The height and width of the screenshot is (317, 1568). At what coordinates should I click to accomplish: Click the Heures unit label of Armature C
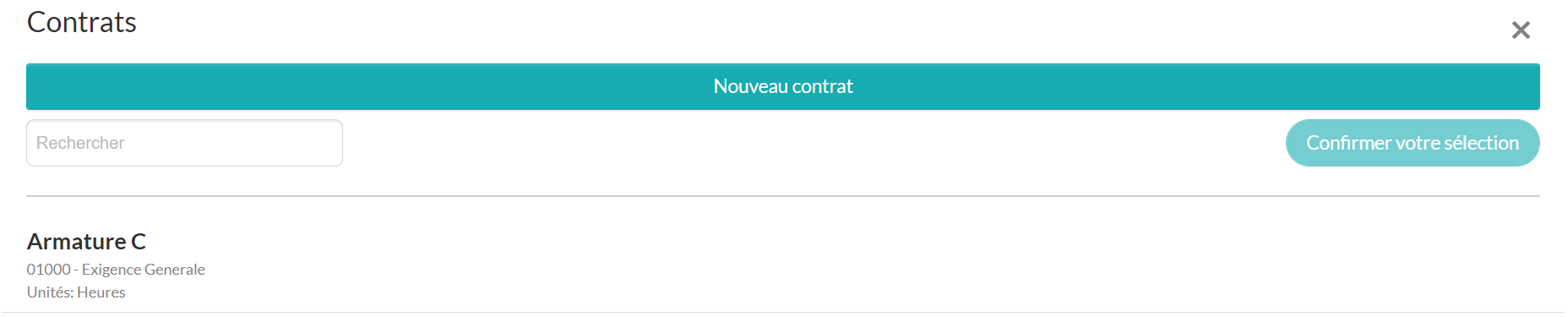pyautogui.click(x=101, y=292)
